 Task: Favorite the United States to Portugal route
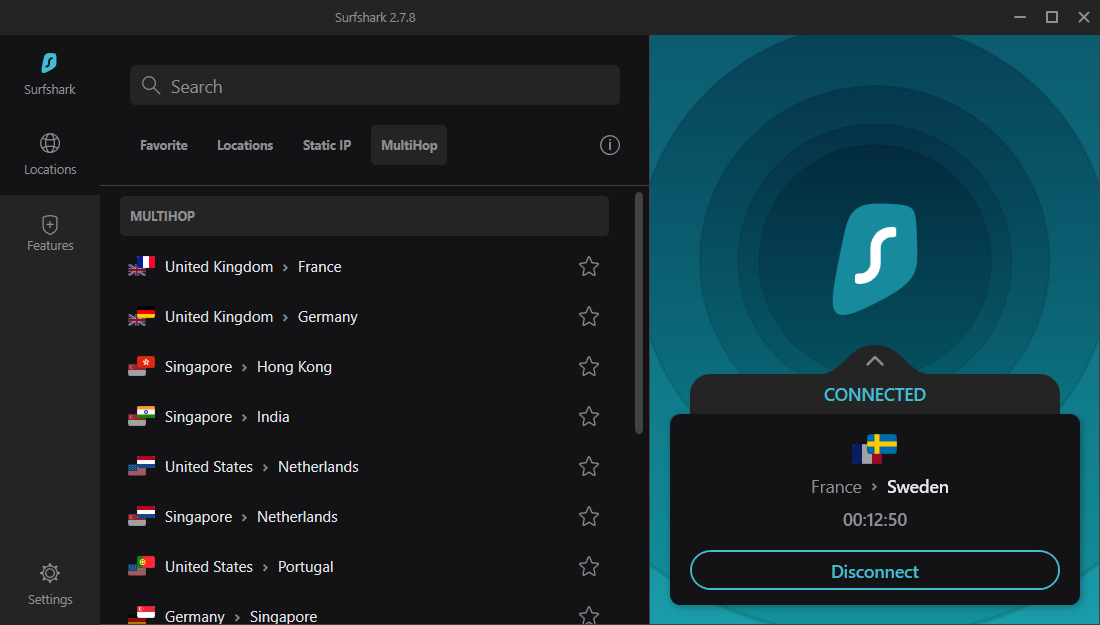click(589, 566)
